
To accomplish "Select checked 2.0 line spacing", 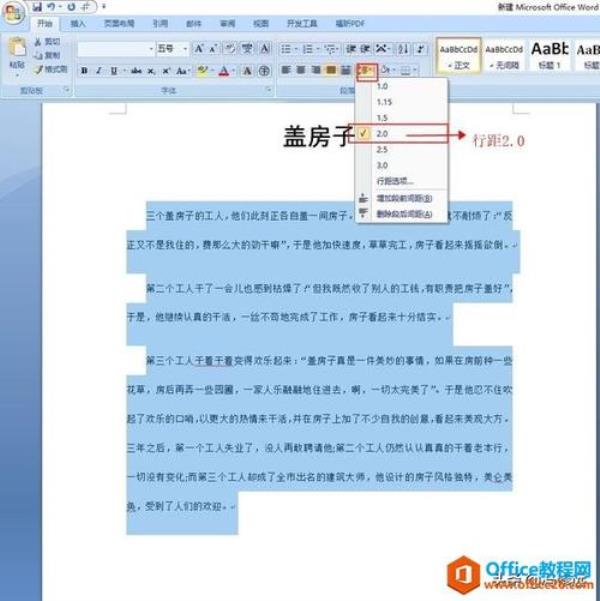I will tap(401, 134).
